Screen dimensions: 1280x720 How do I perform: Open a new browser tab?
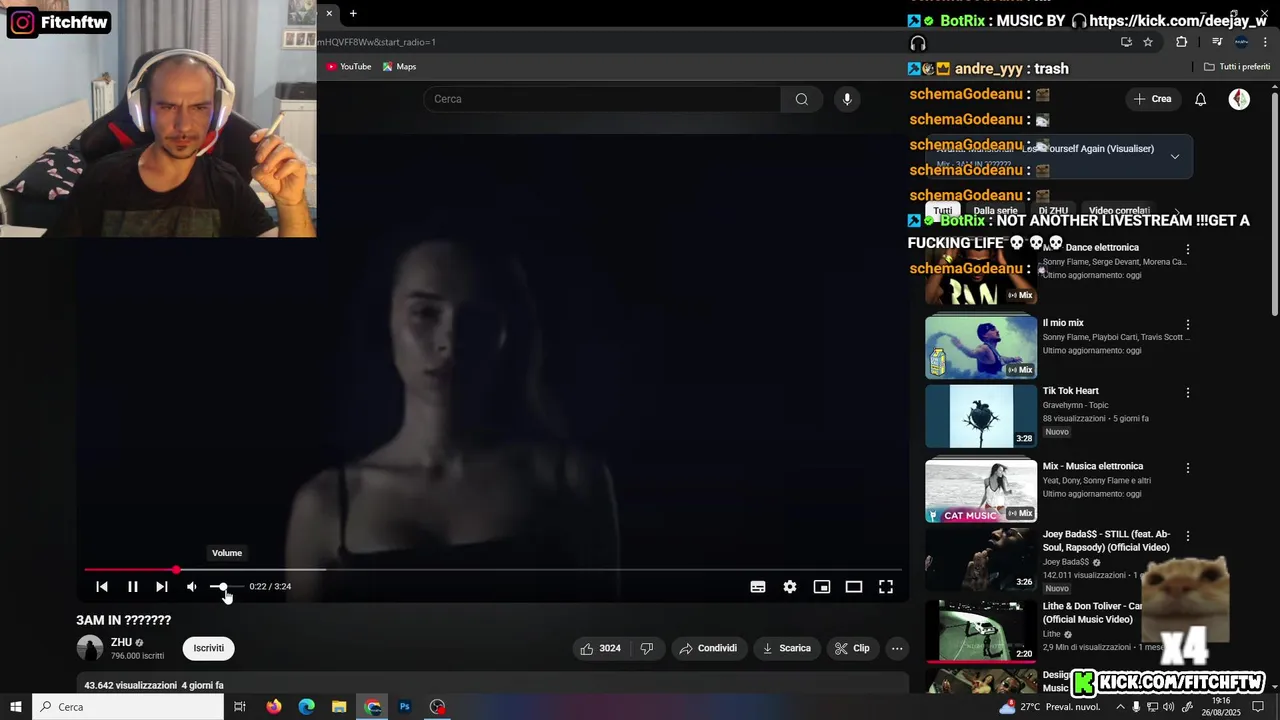pyautogui.click(x=353, y=13)
